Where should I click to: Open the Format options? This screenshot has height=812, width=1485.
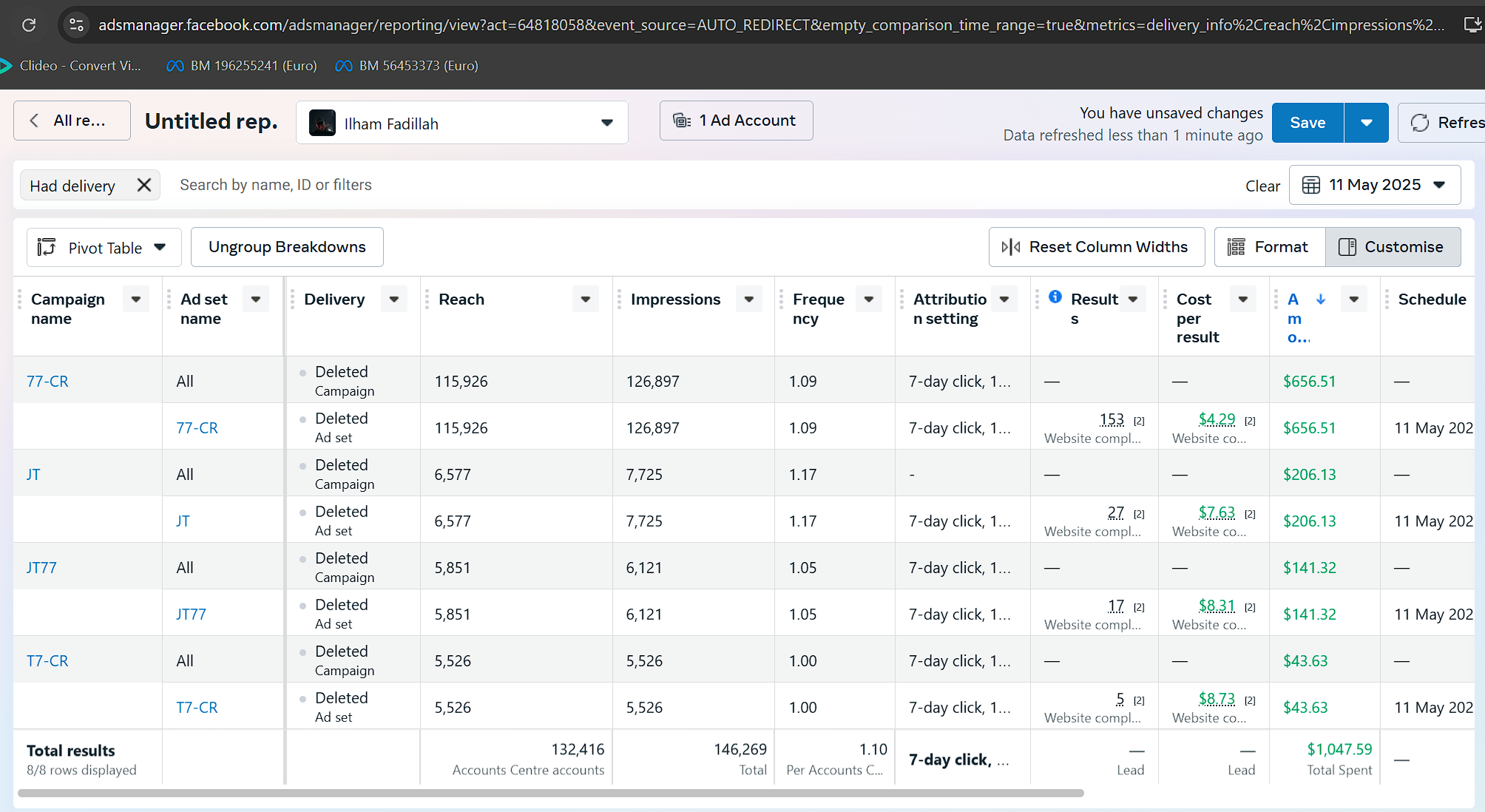click(x=1269, y=247)
